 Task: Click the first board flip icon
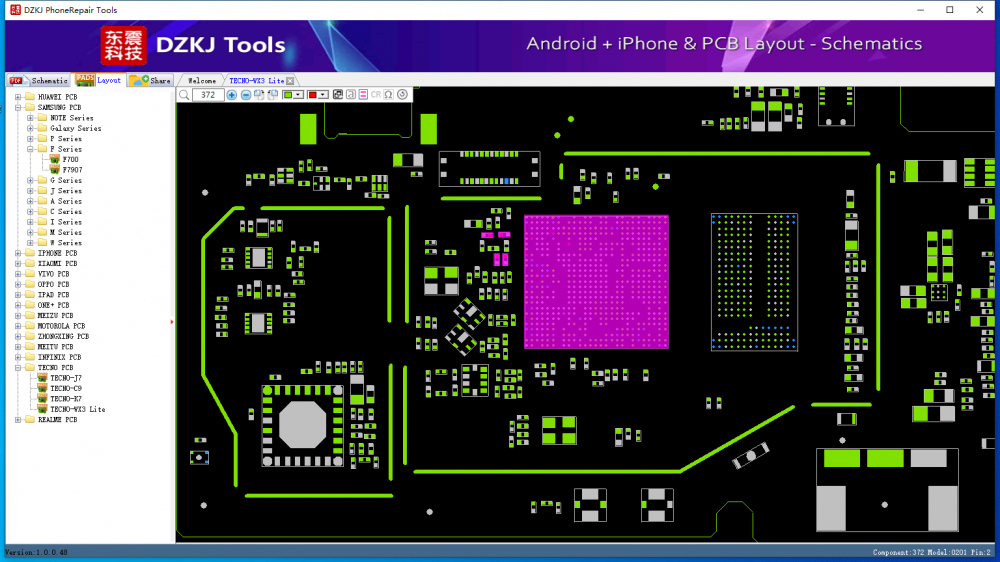tap(259, 95)
